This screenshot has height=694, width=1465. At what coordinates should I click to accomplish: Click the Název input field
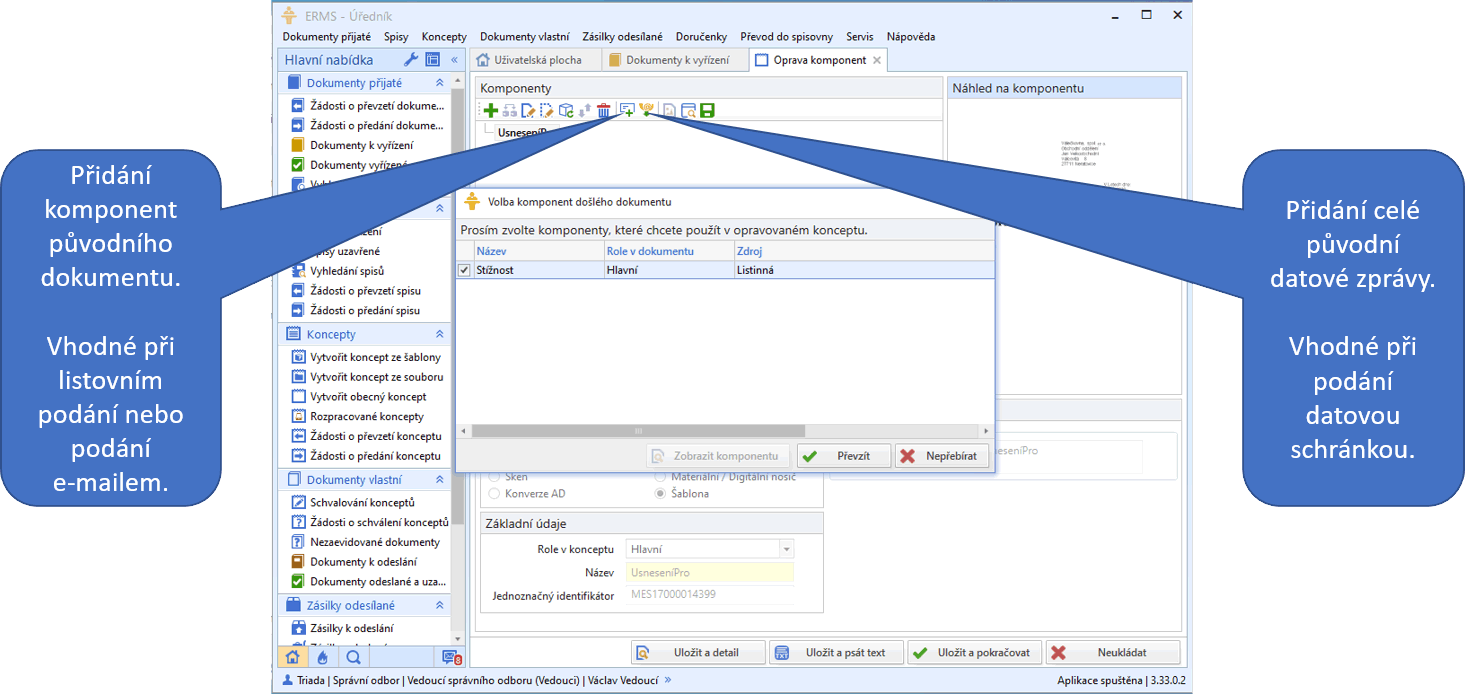point(709,573)
